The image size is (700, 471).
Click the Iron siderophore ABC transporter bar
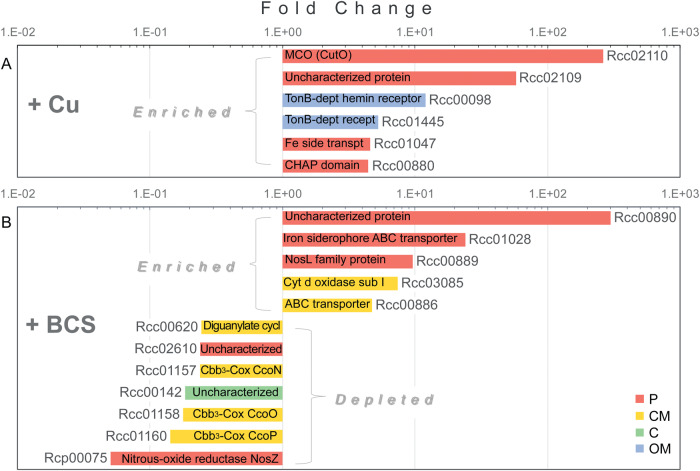(x=374, y=239)
